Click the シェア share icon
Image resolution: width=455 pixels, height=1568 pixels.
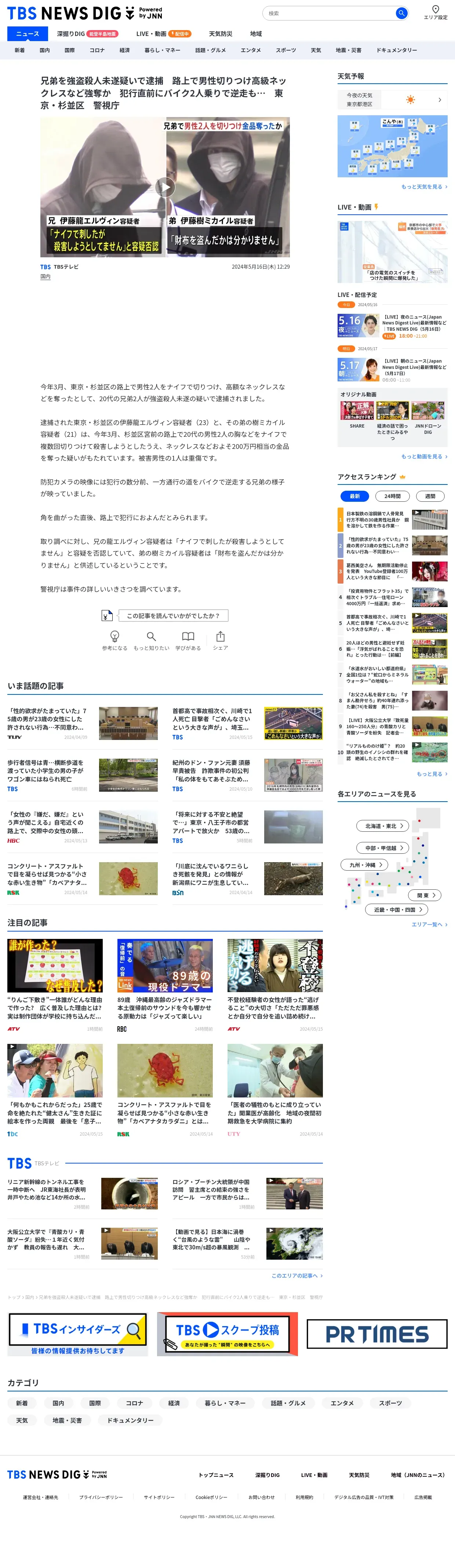click(x=220, y=636)
